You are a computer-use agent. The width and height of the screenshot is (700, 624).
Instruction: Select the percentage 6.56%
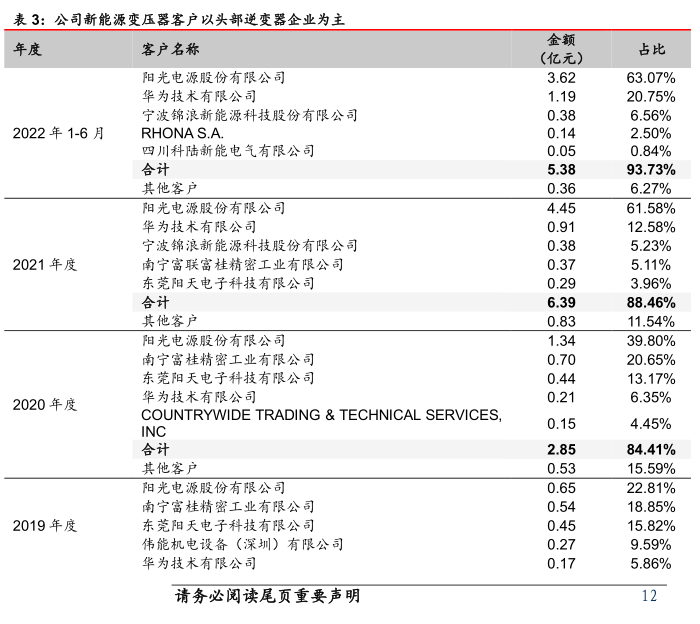tap(650, 116)
